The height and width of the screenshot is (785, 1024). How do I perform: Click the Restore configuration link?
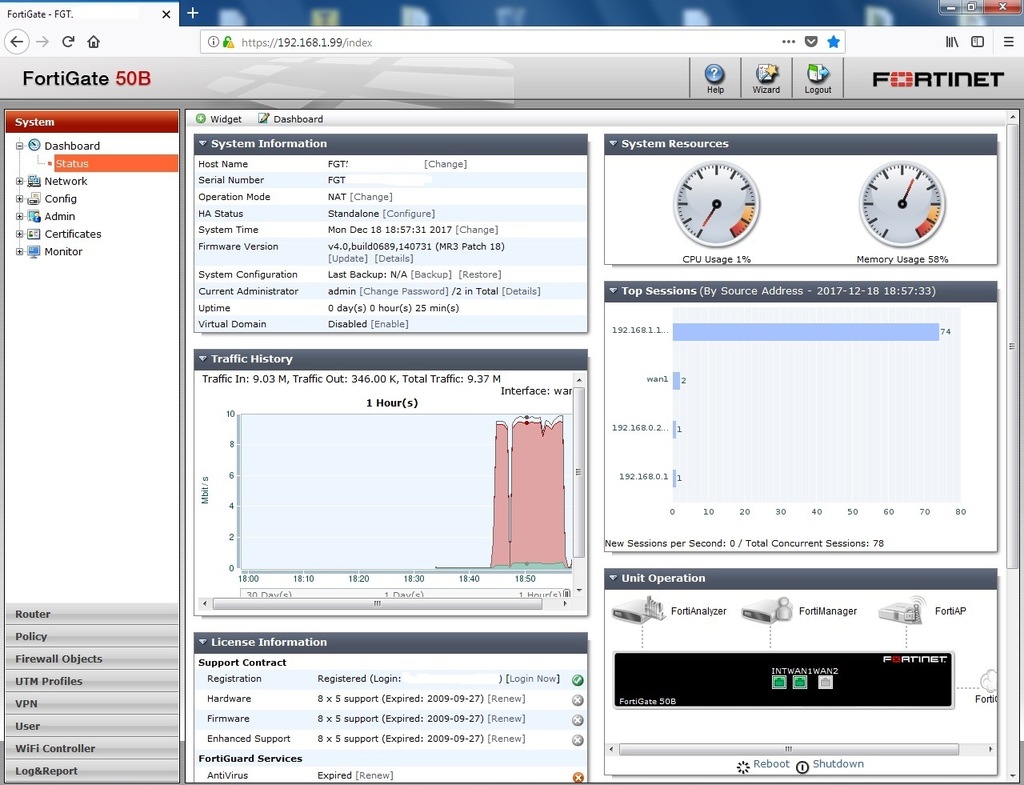(x=480, y=275)
